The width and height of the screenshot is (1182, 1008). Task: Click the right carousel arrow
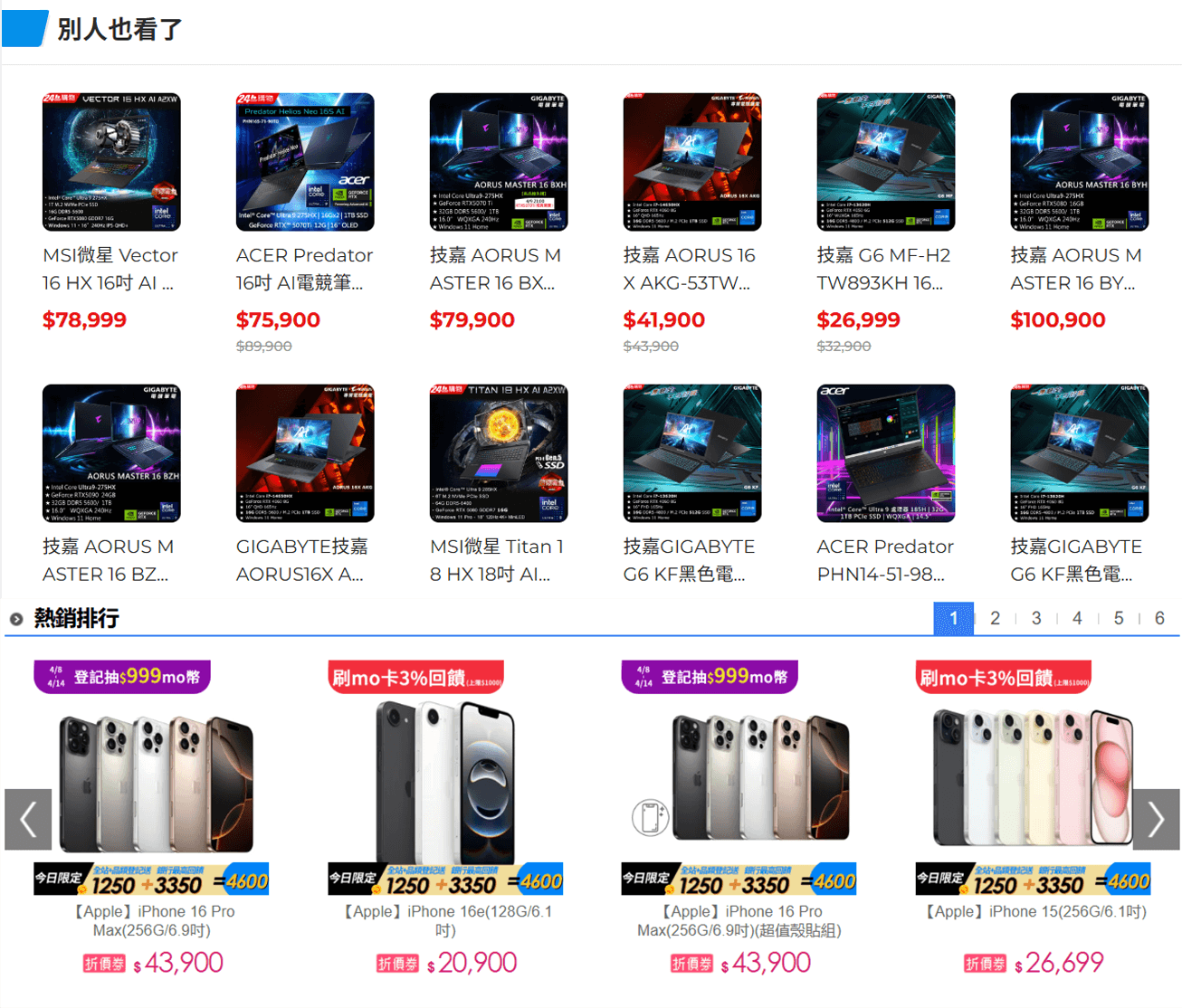(1156, 820)
